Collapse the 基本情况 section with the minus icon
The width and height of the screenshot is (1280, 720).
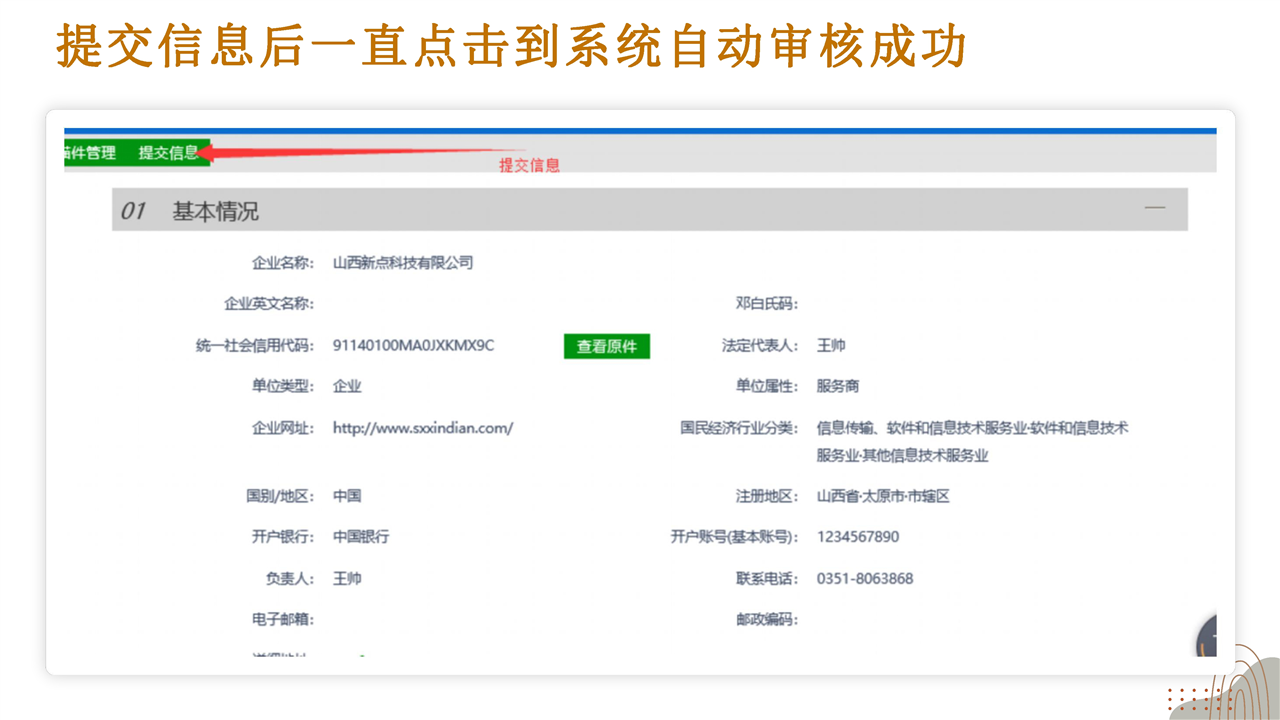[x=1155, y=208]
